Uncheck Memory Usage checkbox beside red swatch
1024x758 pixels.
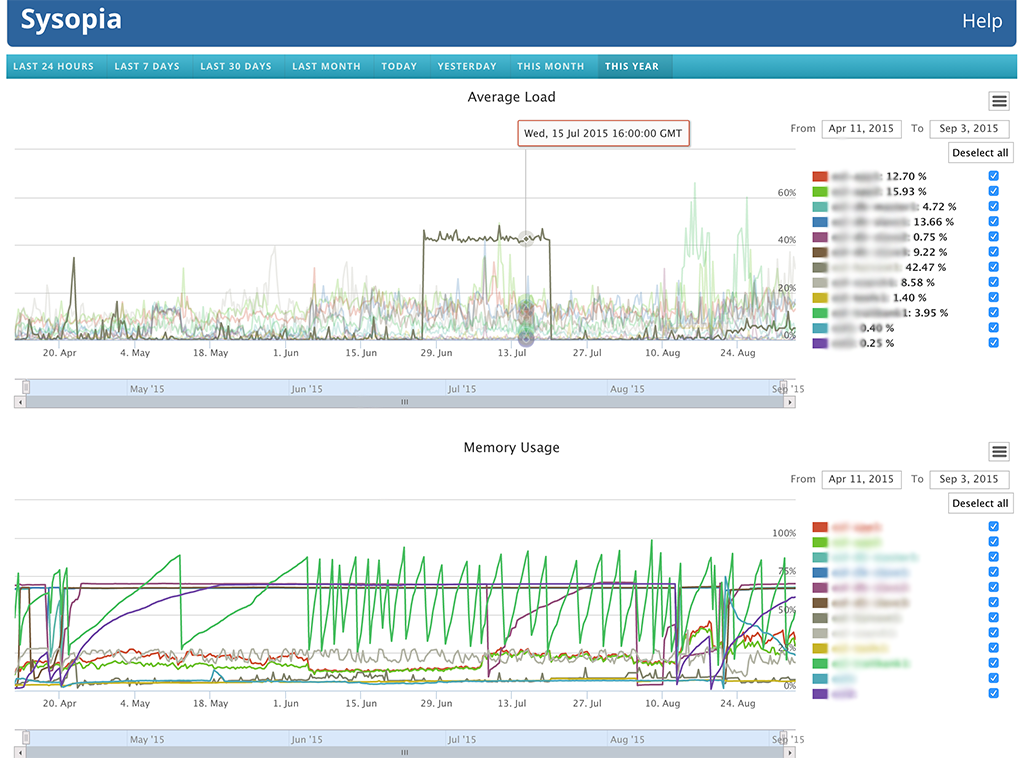pos(993,526)
